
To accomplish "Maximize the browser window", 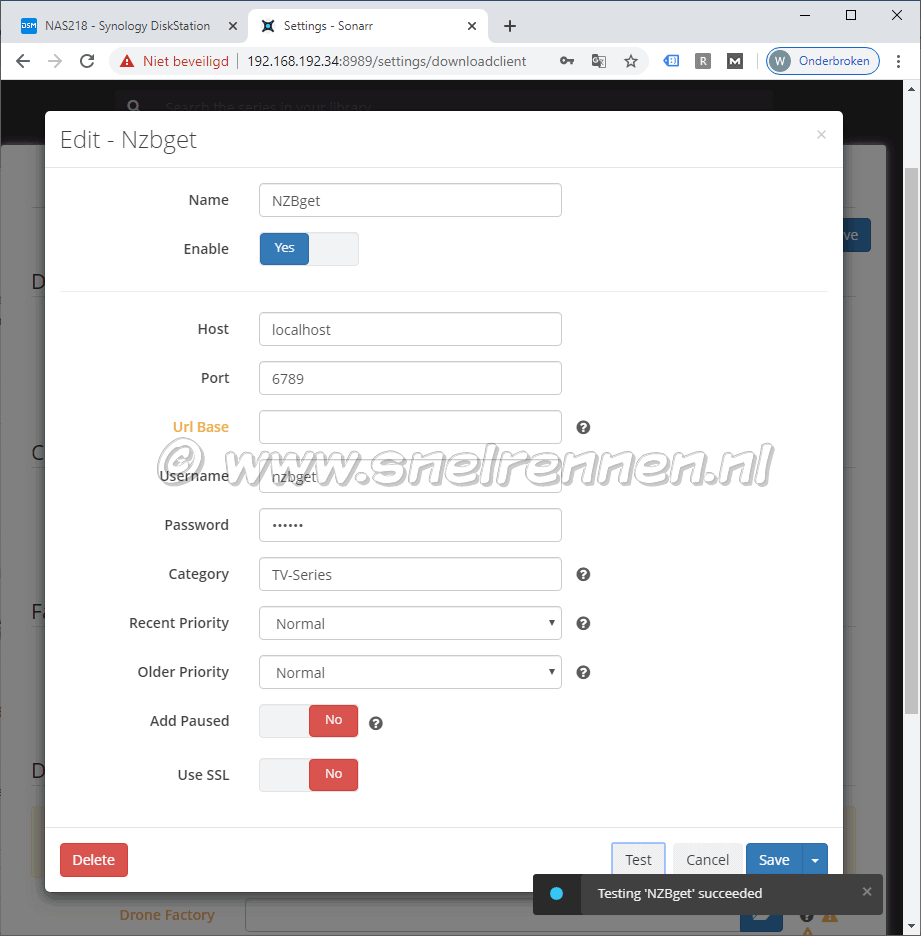I will (x=851, y=16).
